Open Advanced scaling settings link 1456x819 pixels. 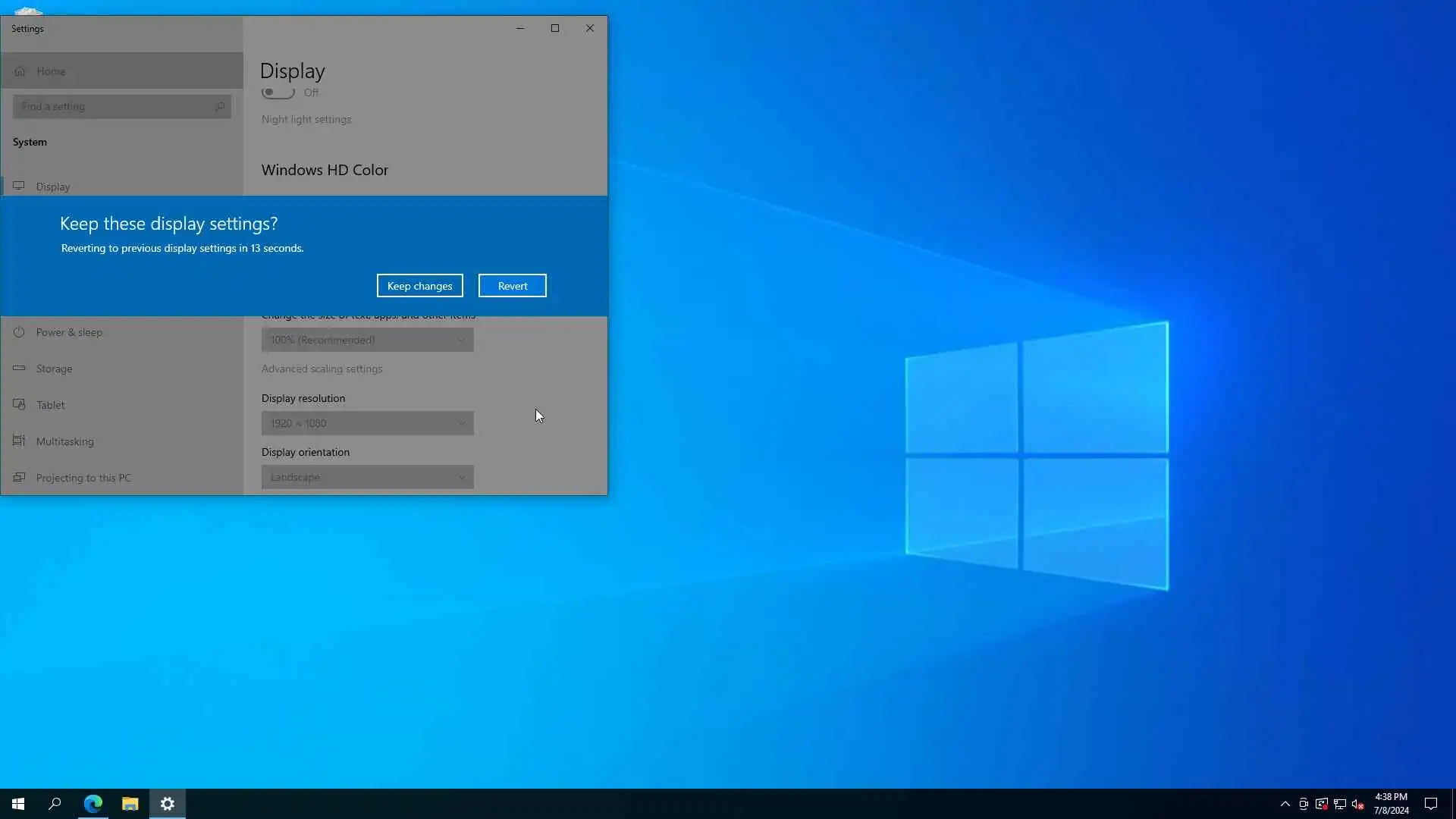click(x=322, y=369)
